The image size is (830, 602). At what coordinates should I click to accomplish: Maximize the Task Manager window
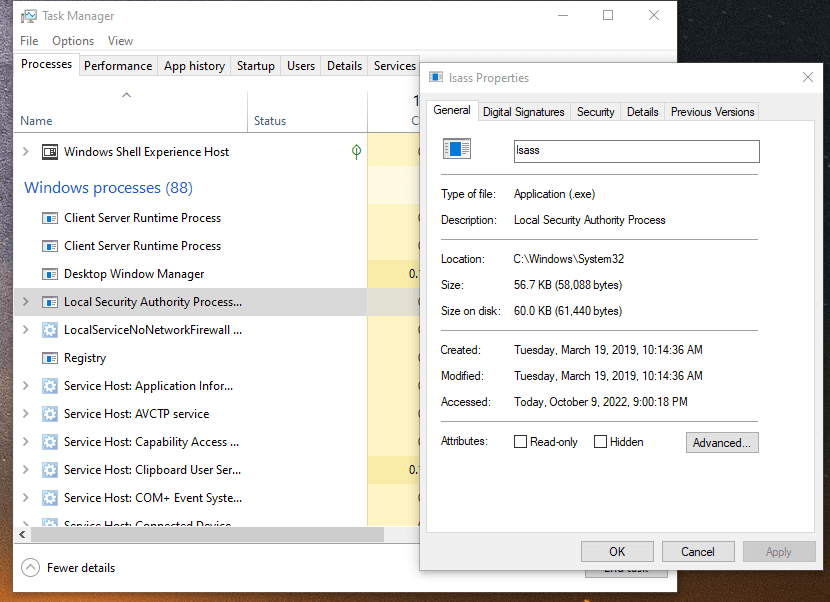point(608,15)
